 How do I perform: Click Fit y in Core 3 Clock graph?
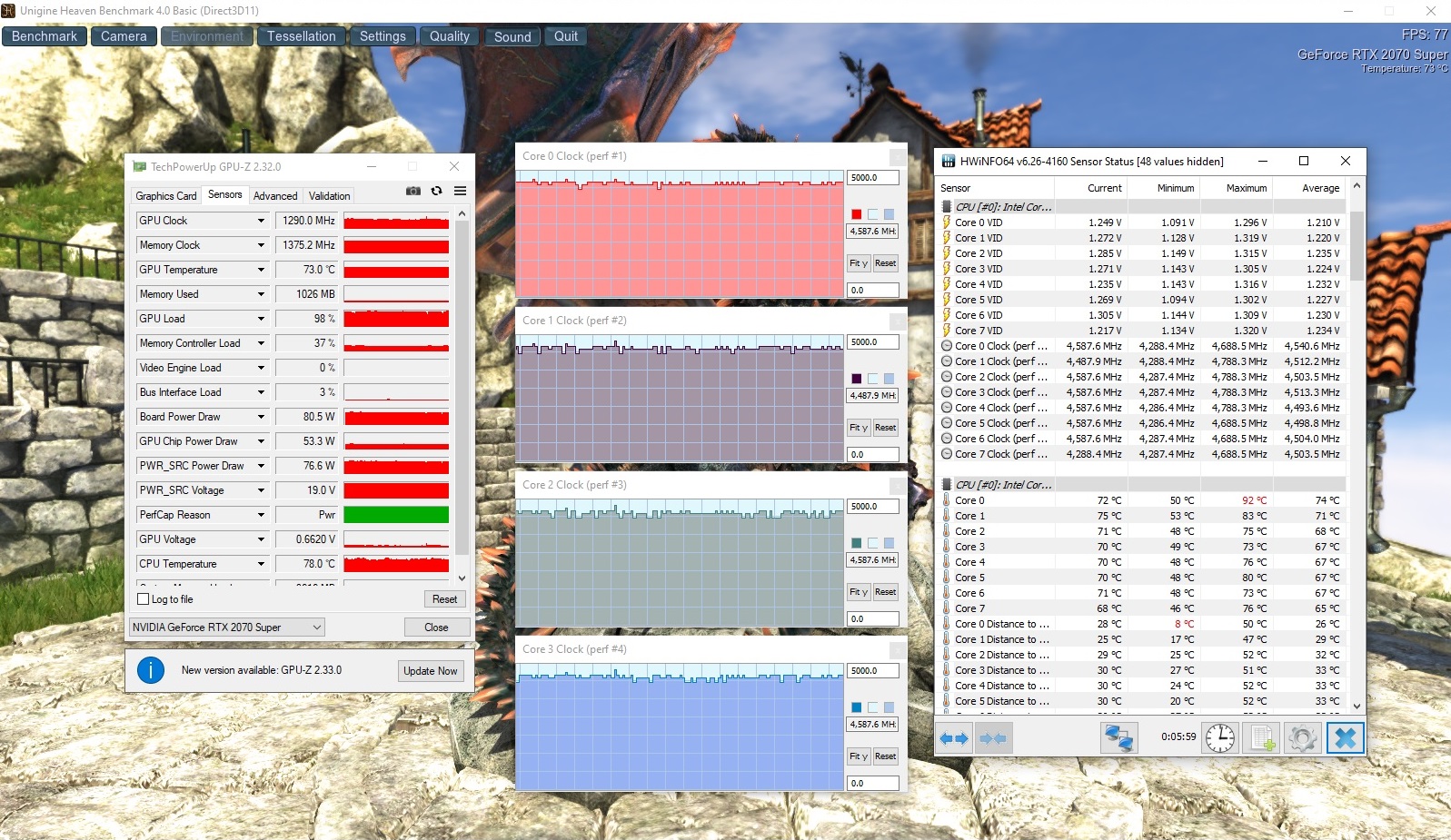859,756
